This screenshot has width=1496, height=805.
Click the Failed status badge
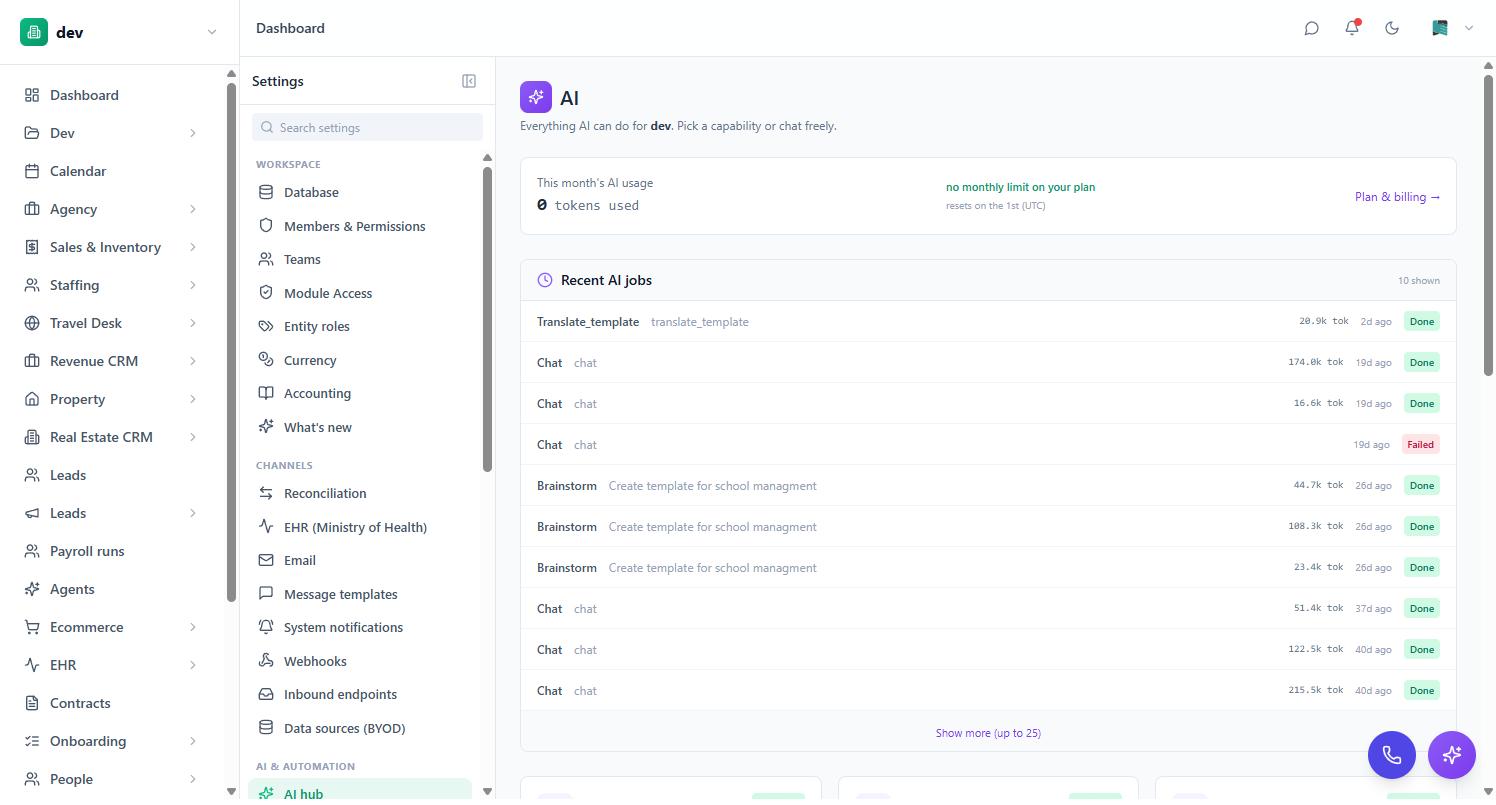(1420, 444)
